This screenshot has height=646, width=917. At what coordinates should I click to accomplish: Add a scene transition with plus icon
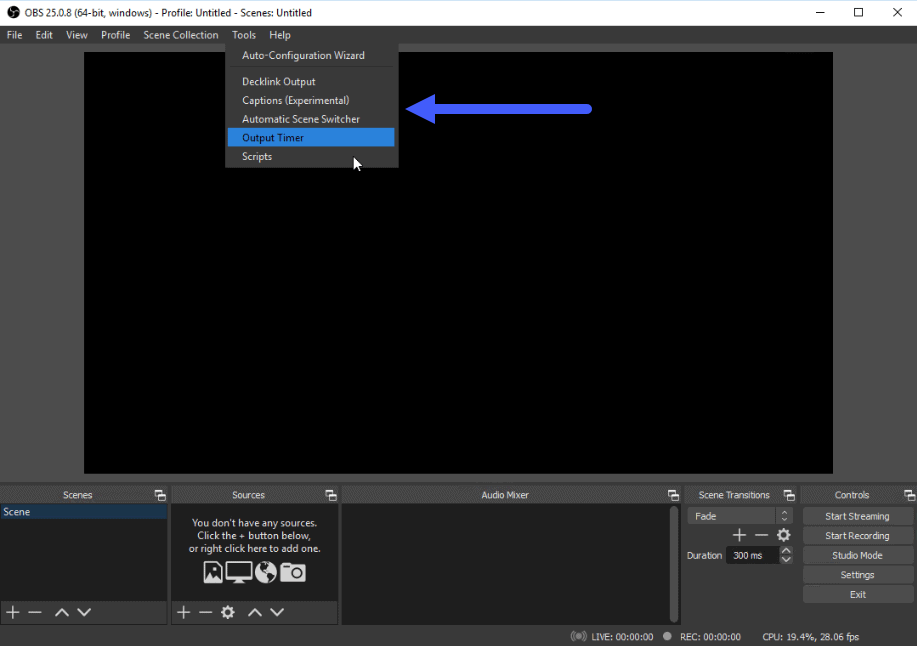tap(739, 535)
